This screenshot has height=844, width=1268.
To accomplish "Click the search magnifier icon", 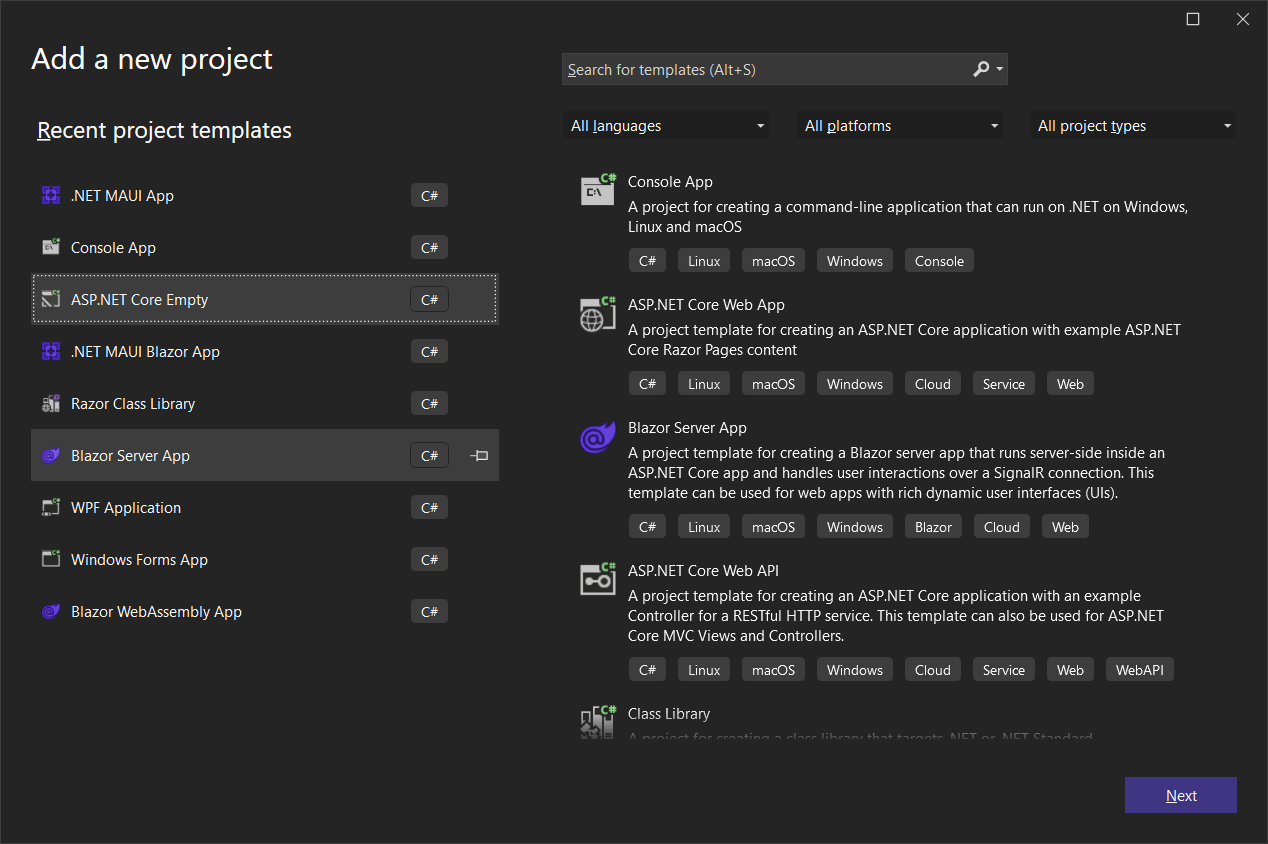I will (x=981, y=69).
